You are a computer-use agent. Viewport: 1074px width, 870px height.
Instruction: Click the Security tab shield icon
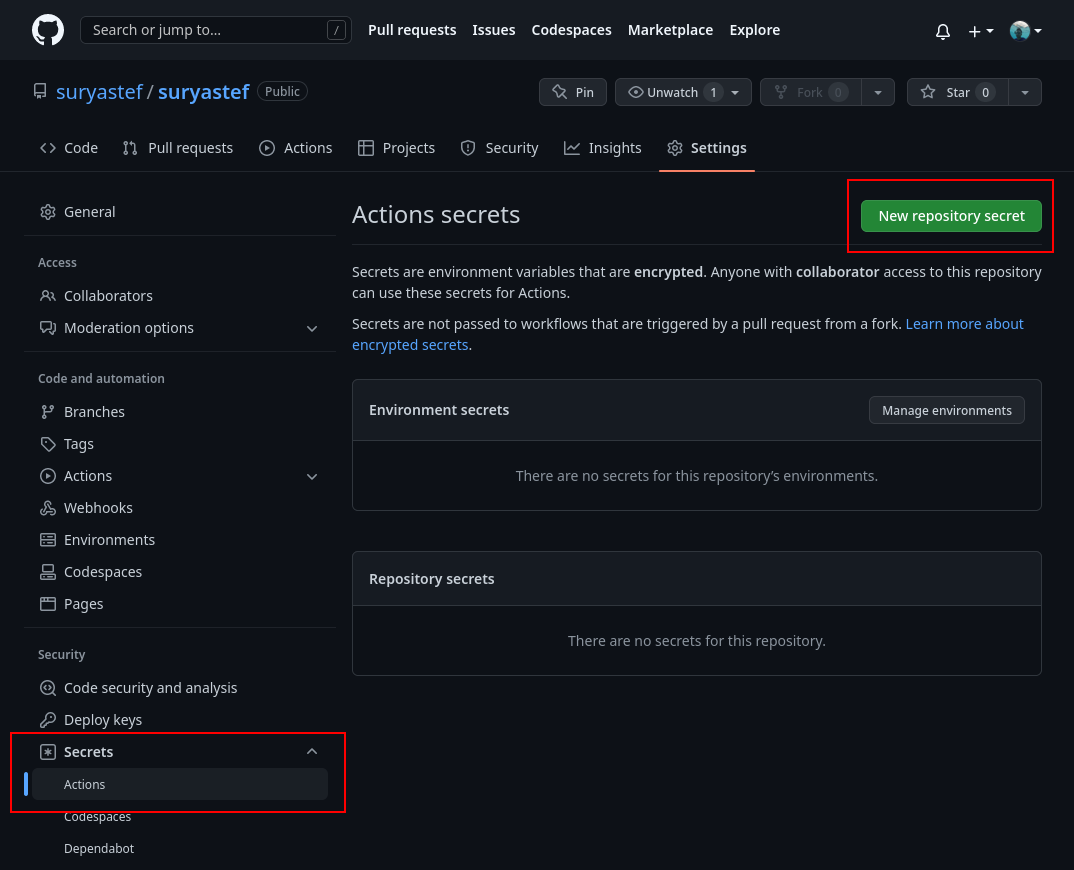click(468, 148)
